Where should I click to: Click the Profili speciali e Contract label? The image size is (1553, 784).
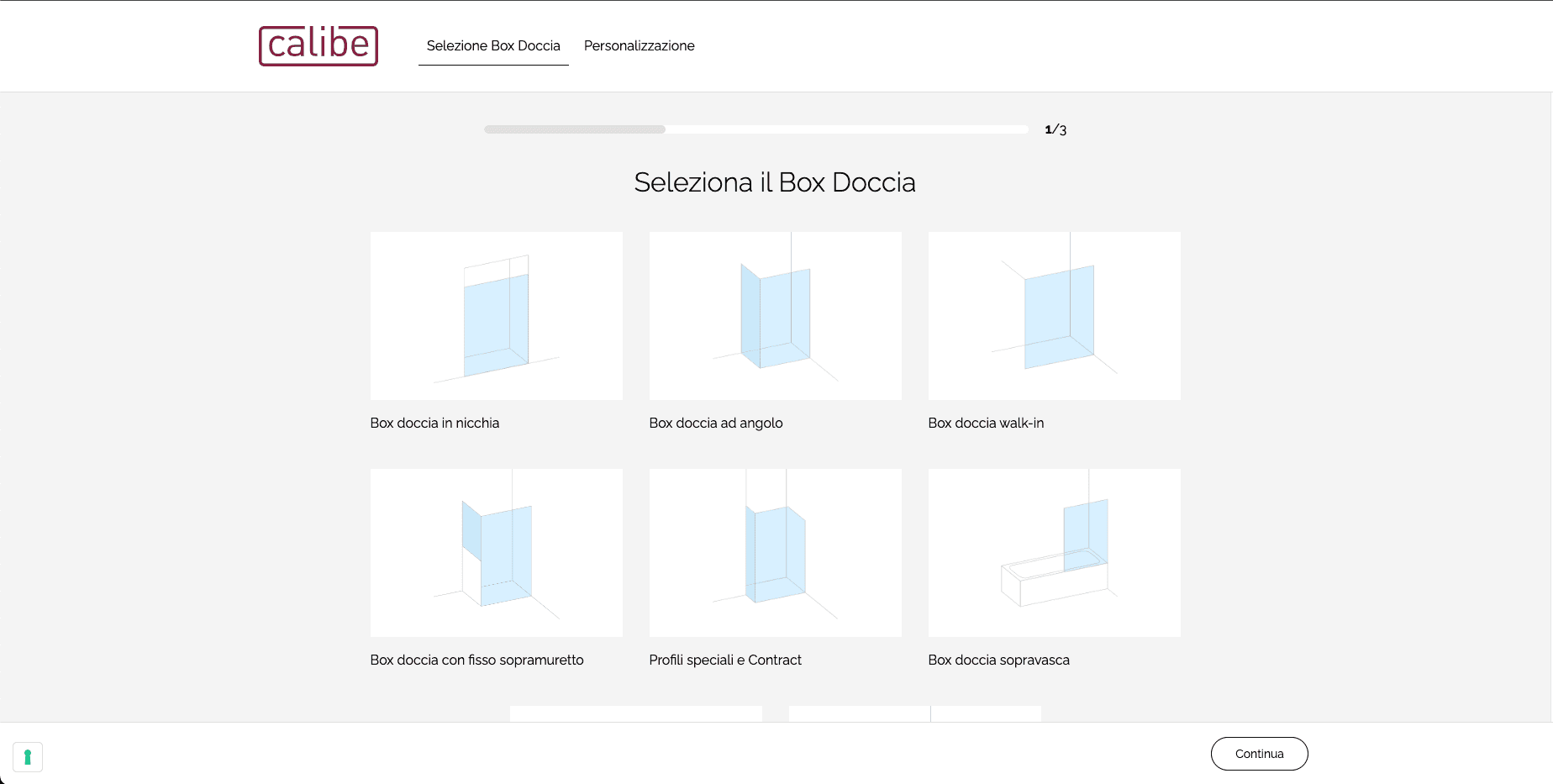(x=724, y=660)
